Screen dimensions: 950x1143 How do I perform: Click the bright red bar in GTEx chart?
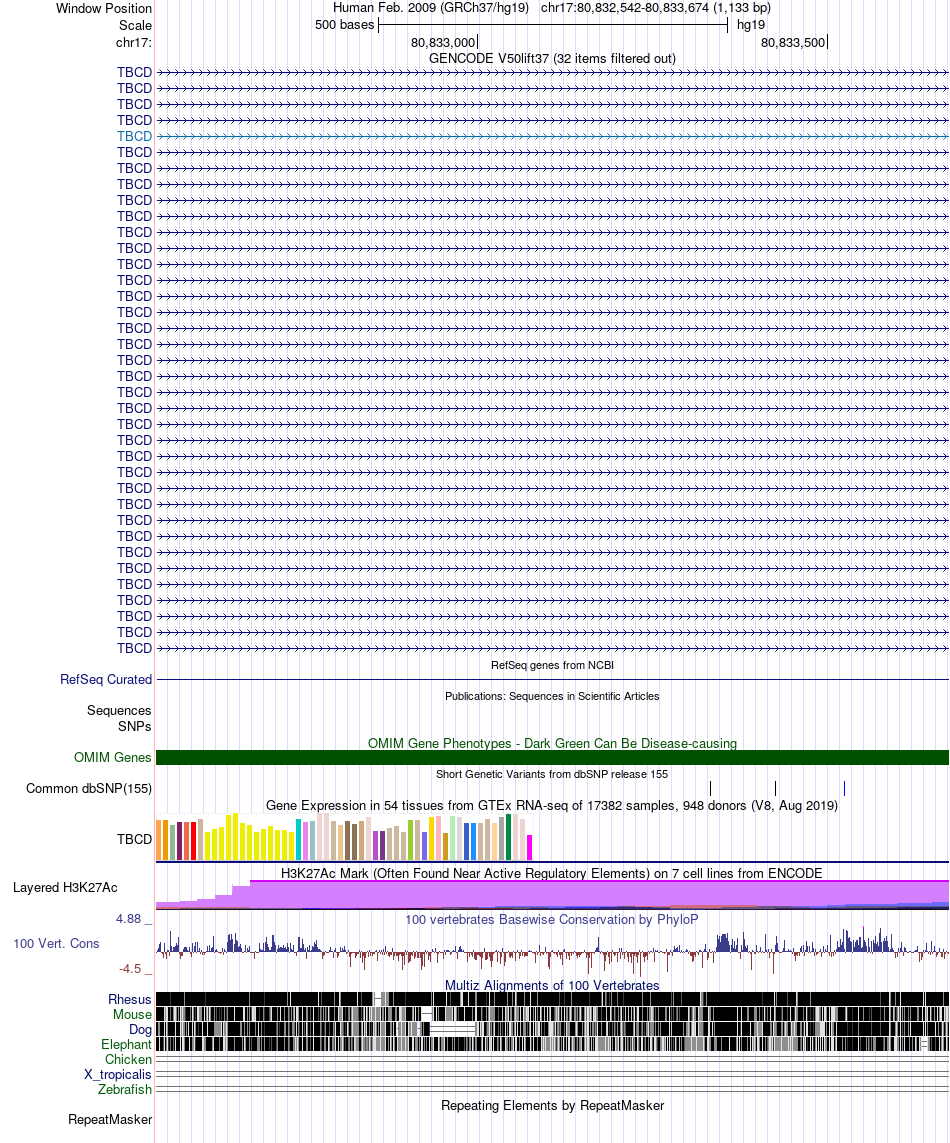tap(193, 841)
